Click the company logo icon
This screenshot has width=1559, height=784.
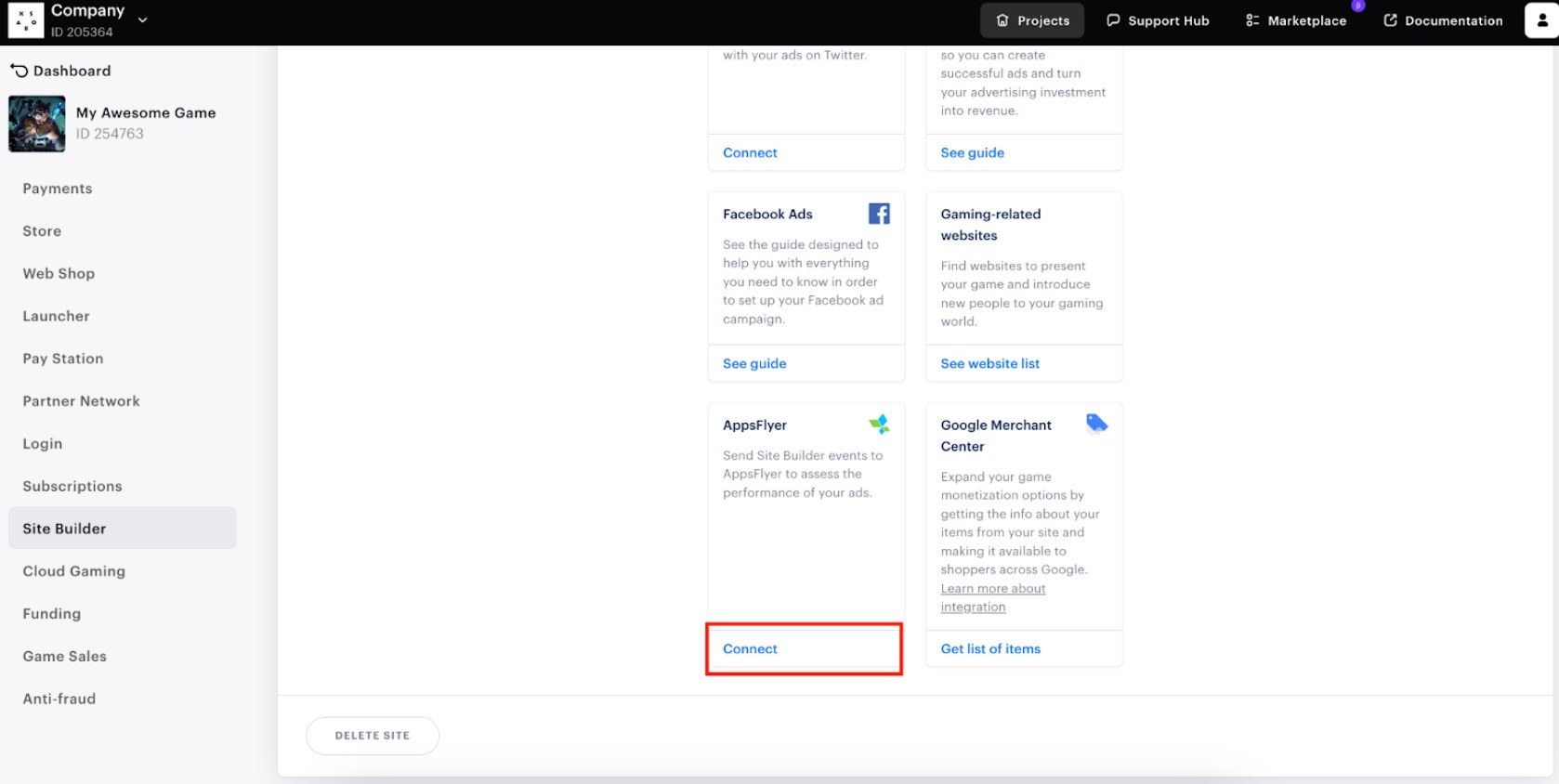(25, 20)
